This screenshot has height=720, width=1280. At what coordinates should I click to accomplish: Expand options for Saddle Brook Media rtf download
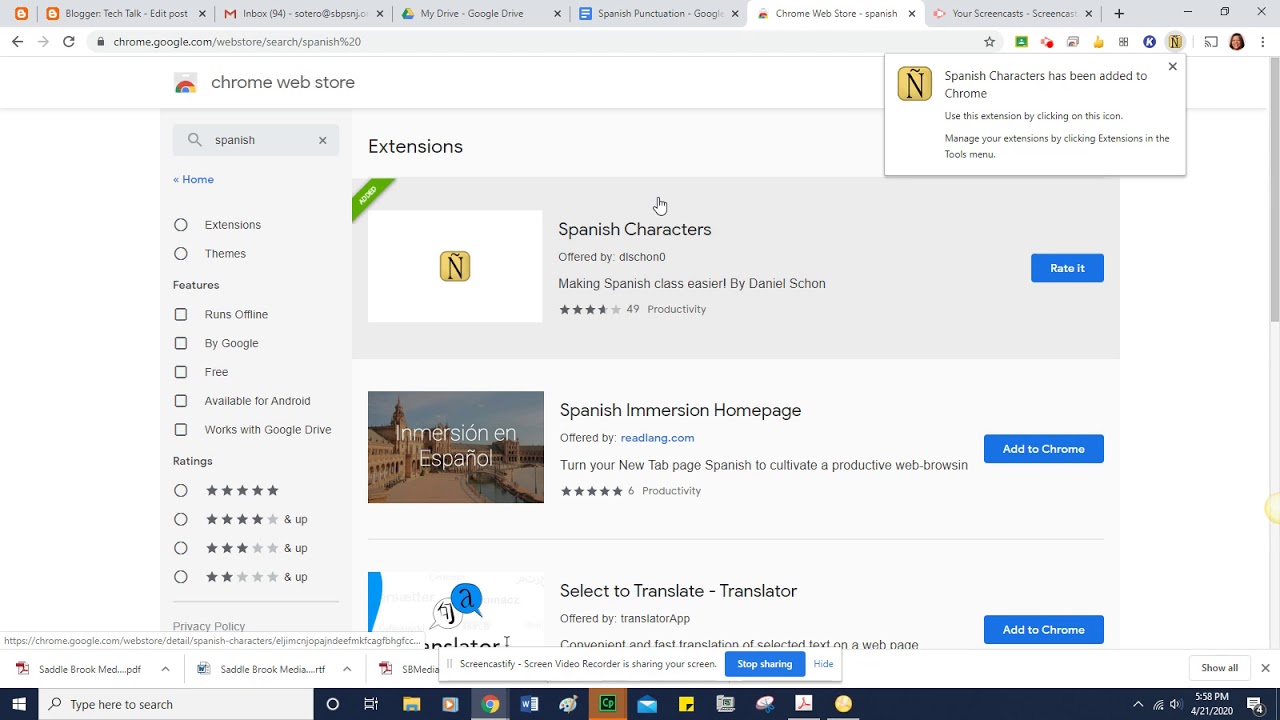tap(347, 669)
